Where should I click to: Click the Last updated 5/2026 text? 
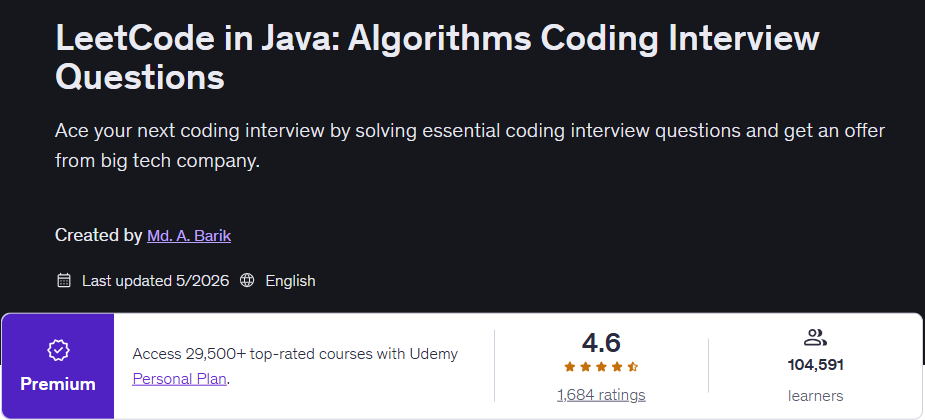pyautogui.click(x=155, y=281)
